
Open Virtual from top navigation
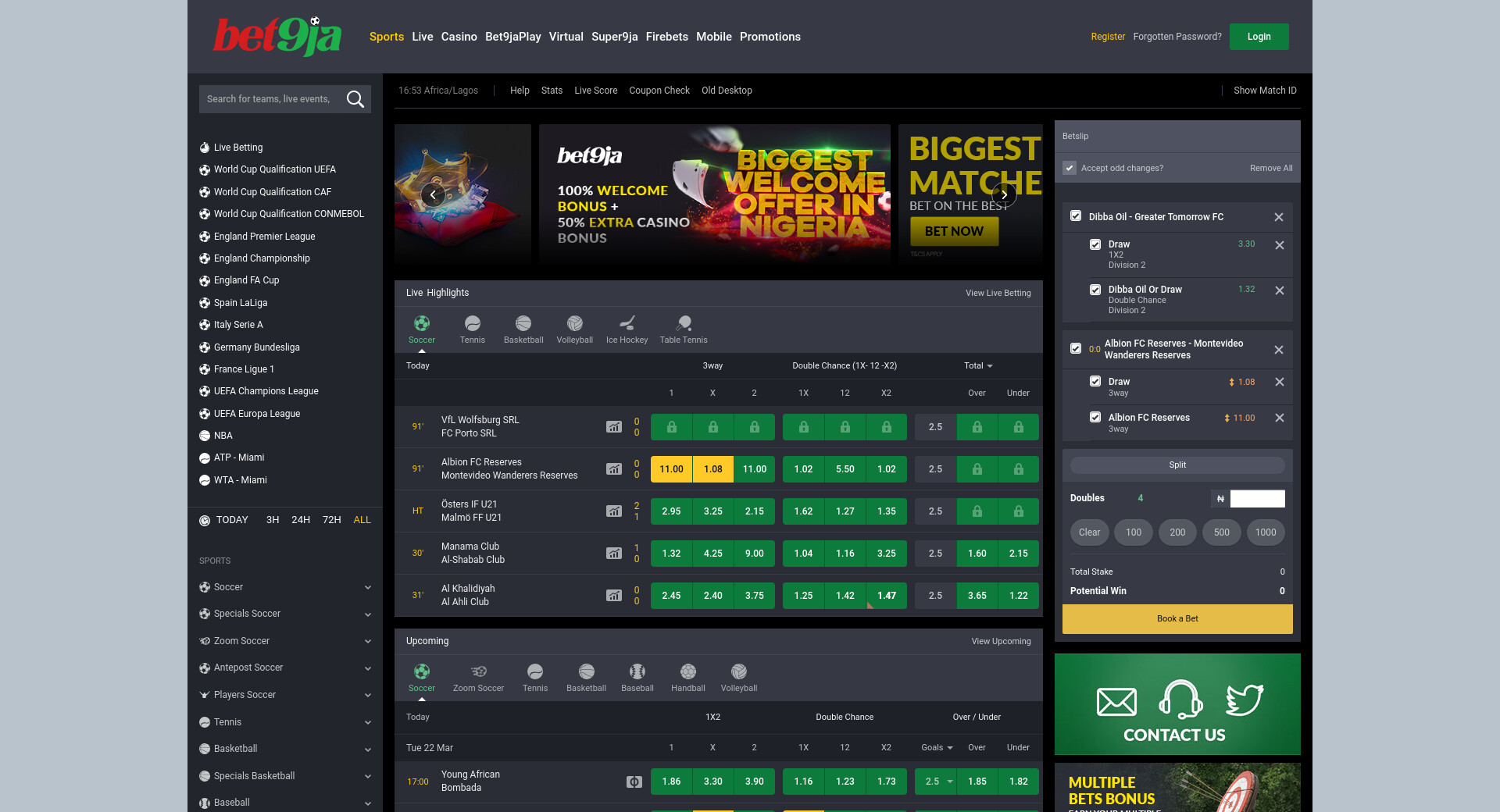click(566, 37)
